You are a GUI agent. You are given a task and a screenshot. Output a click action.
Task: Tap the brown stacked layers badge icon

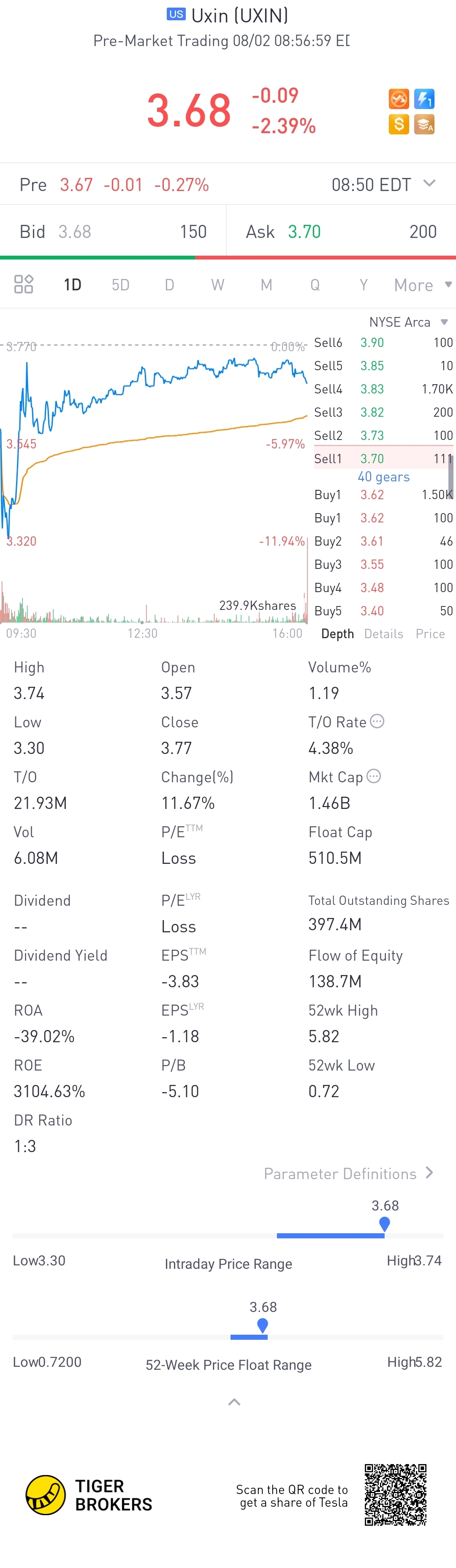pyautogui.click(x=424, y=125)
